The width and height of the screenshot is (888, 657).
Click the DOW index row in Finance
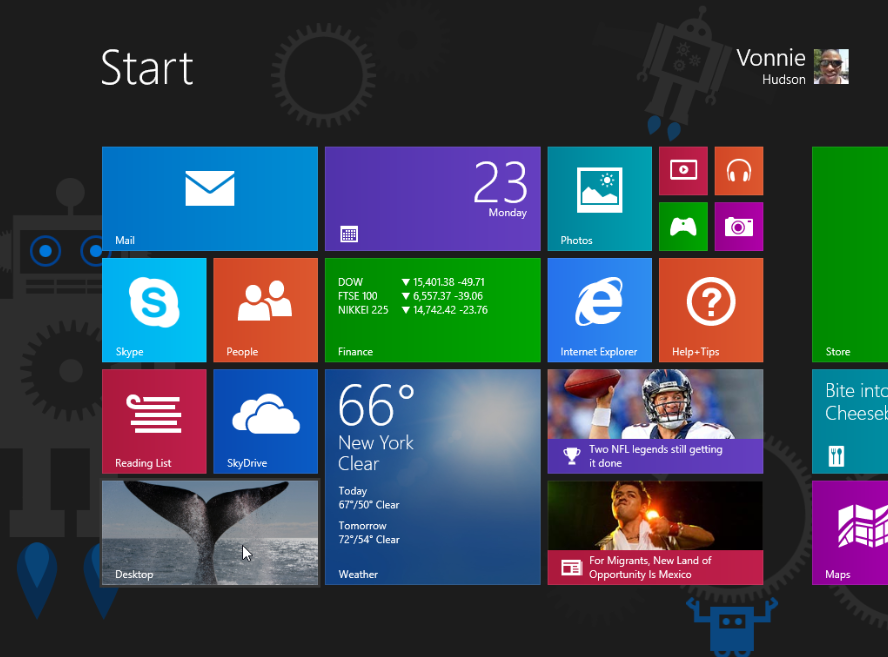click(411, 282)
